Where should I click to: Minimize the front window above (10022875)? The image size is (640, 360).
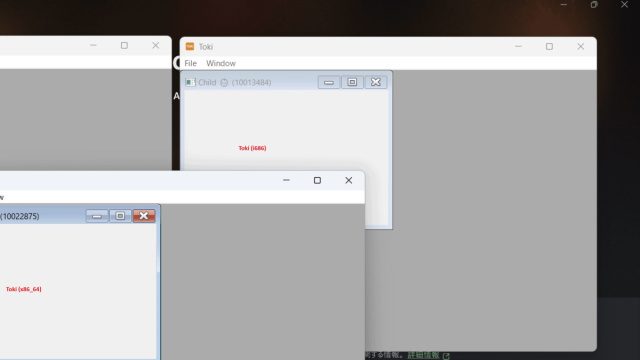tap(286, 180)
